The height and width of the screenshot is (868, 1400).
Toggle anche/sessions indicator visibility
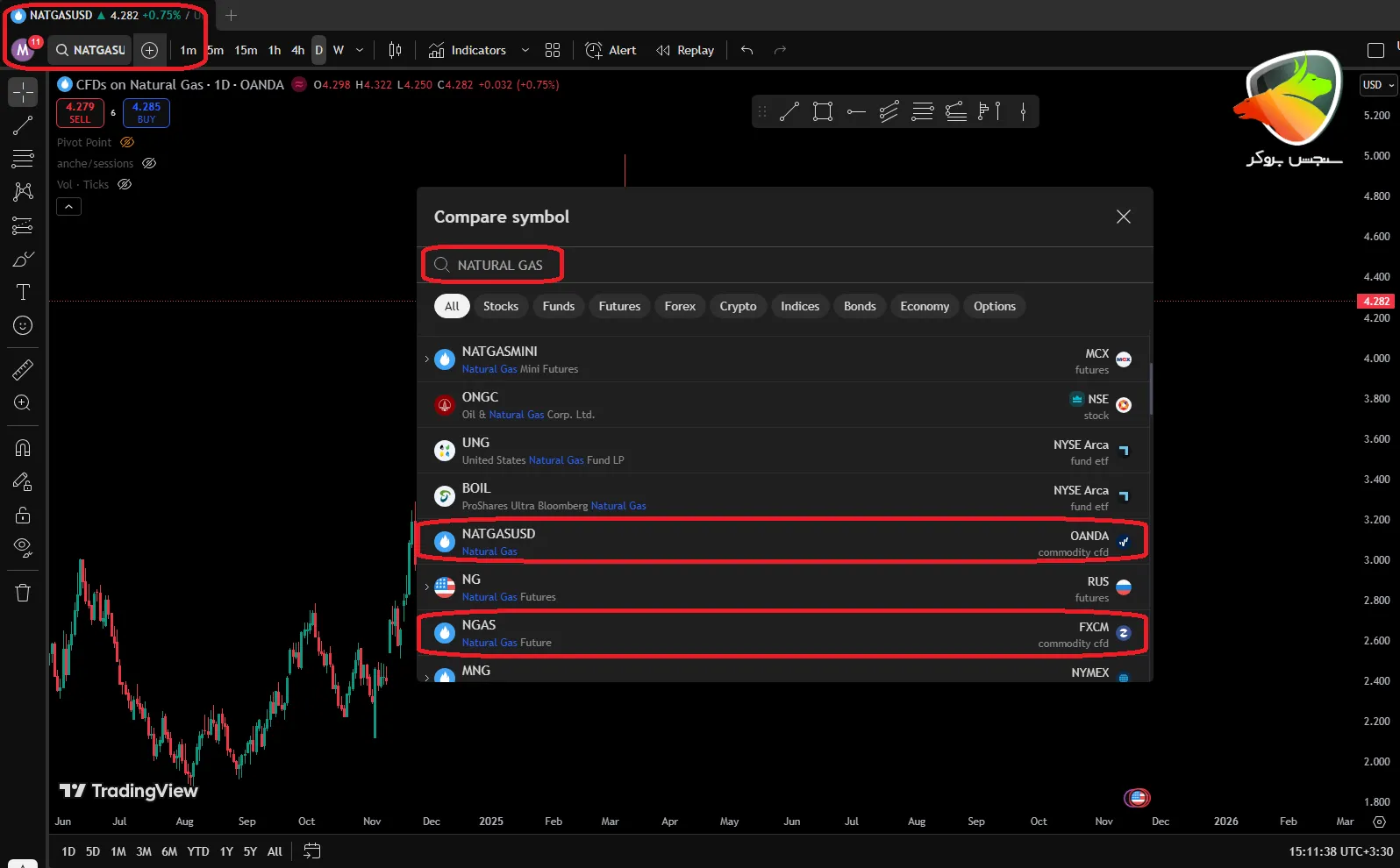(x=149, y=163)
